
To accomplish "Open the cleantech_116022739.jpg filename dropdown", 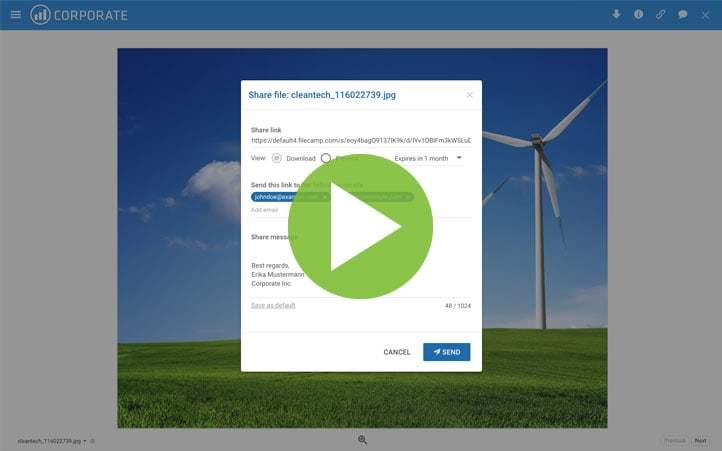I will (52, 441).
